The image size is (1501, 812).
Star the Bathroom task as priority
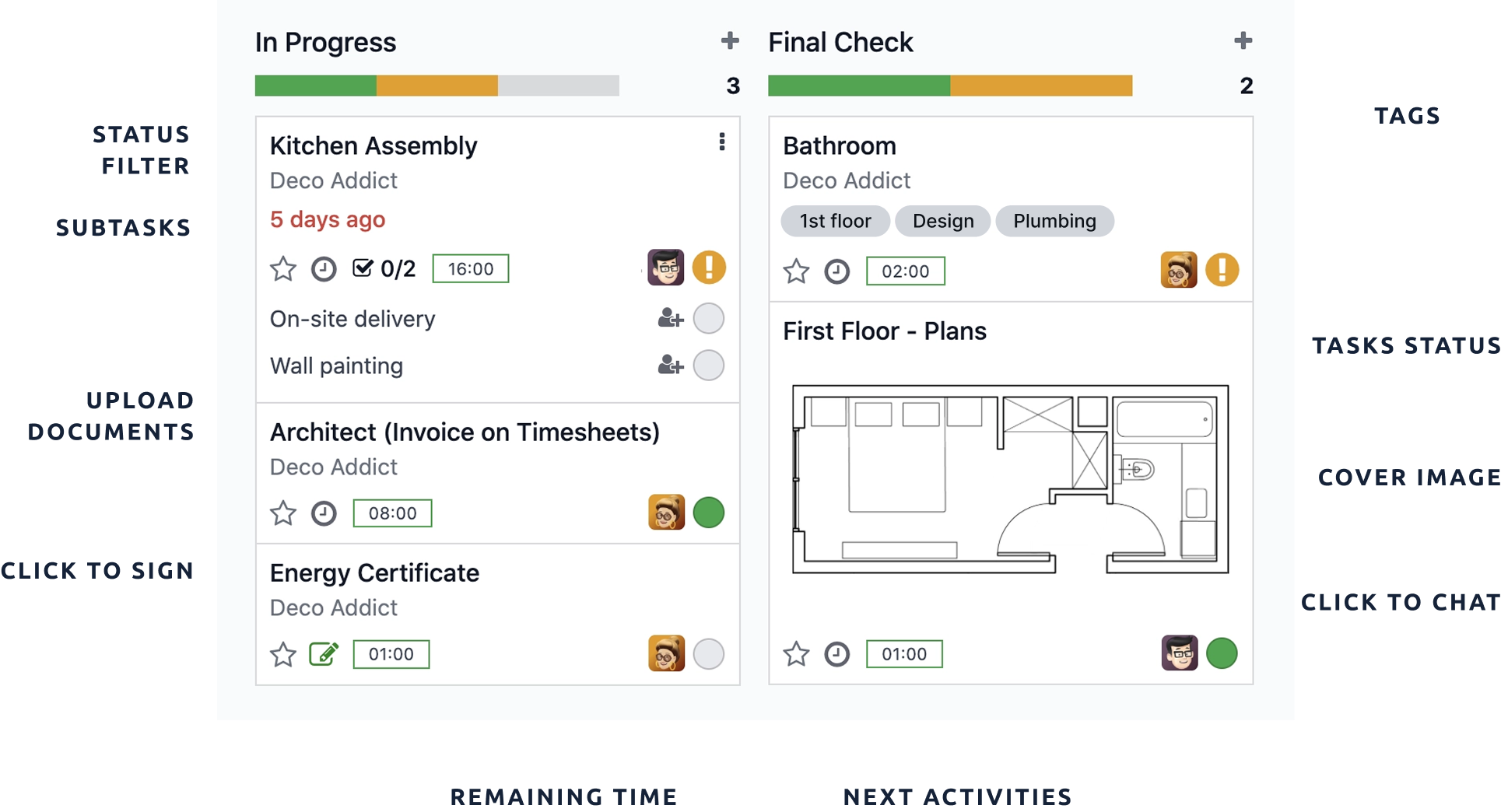coord(796,271)
